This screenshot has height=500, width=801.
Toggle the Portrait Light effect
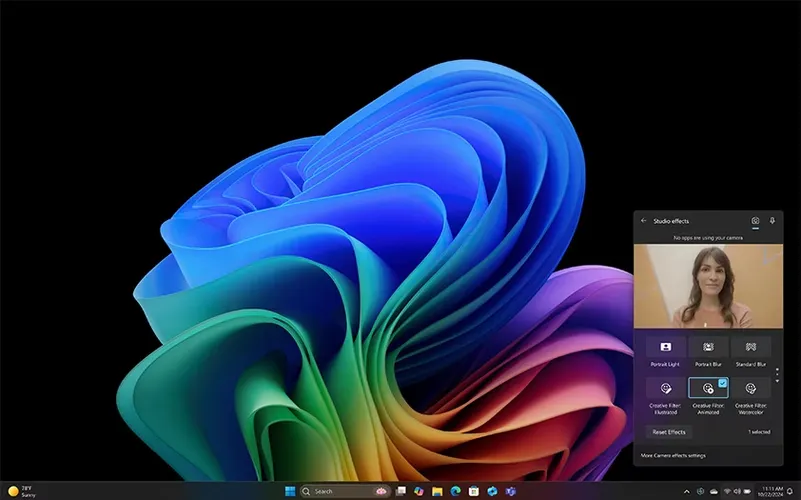[x=665, y=347]
